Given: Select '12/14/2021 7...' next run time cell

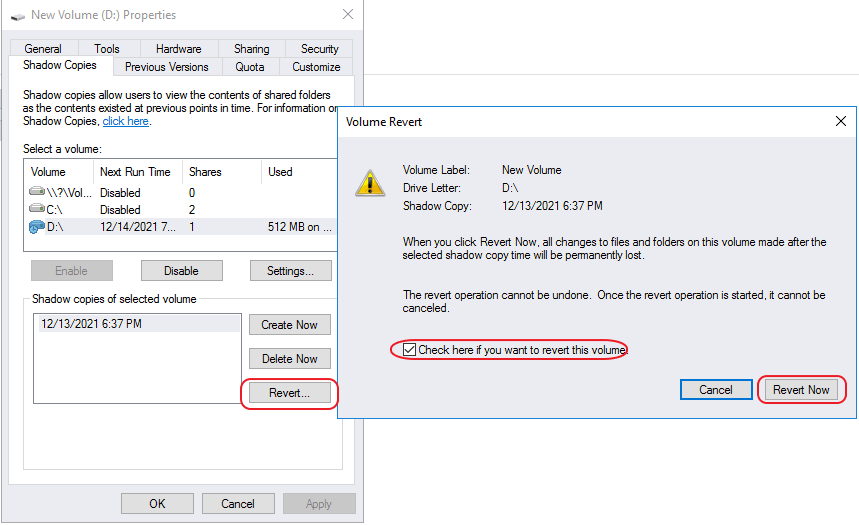Looking at the screenshot, I should pyautogui.click(x=138, y=227).
